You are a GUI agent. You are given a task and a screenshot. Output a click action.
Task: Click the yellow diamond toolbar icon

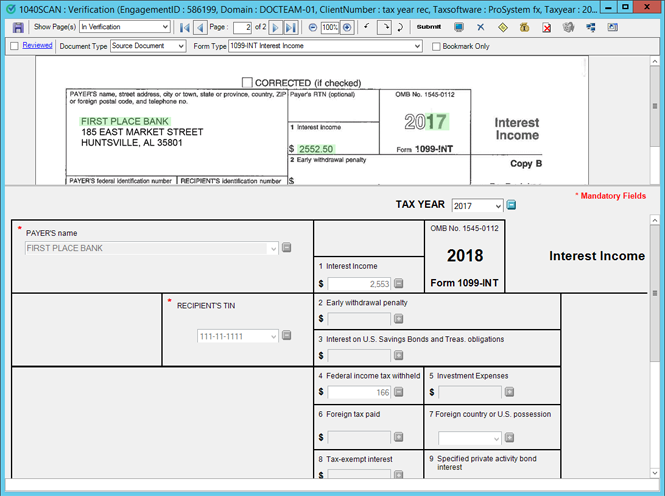tap(503, 28)
